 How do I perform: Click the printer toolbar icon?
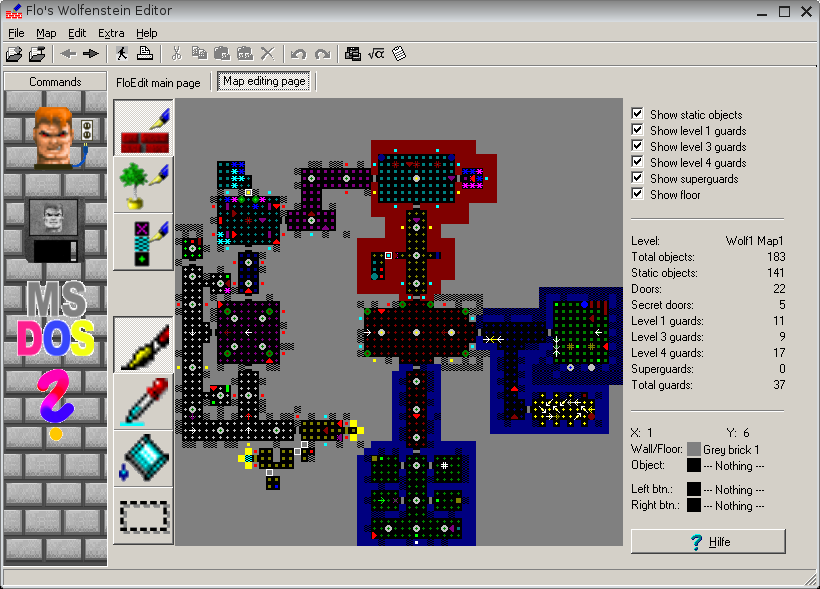tap(145, 53)
